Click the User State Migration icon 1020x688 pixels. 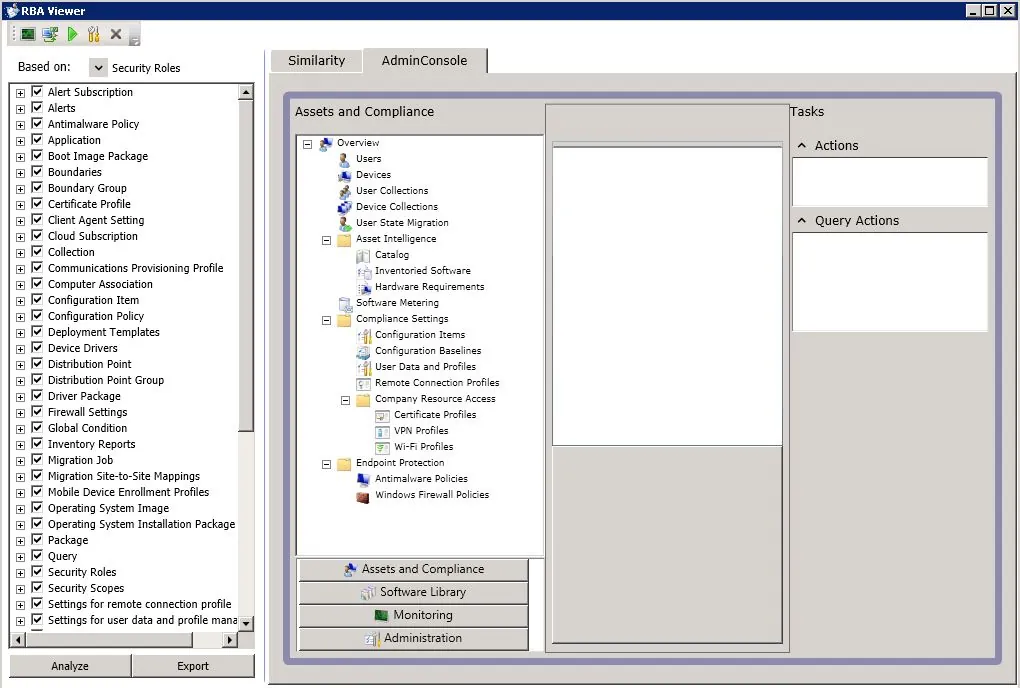point(344,223)
